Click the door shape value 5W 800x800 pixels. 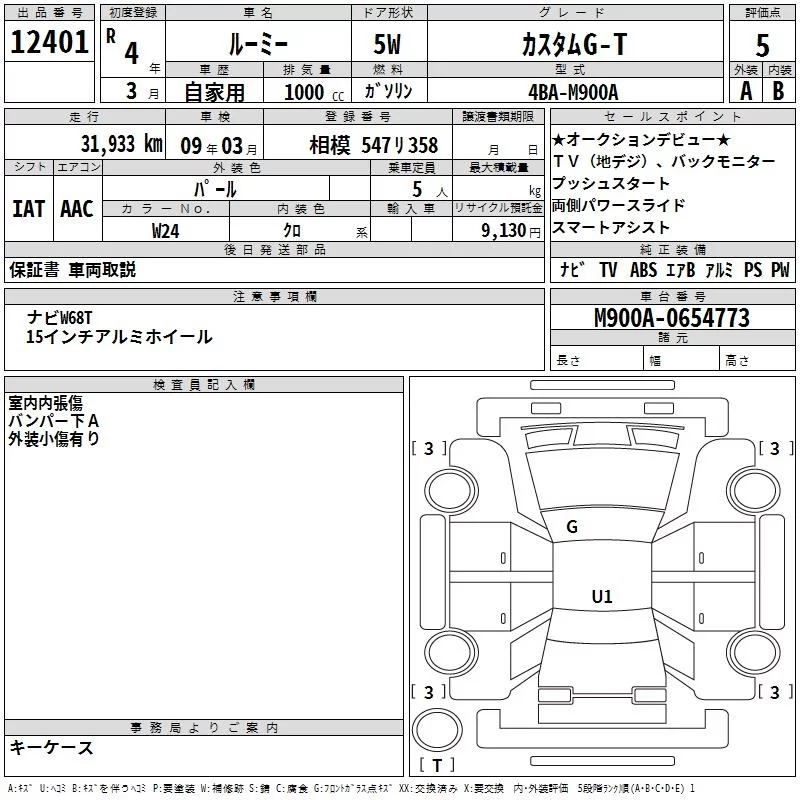[387, 44]
